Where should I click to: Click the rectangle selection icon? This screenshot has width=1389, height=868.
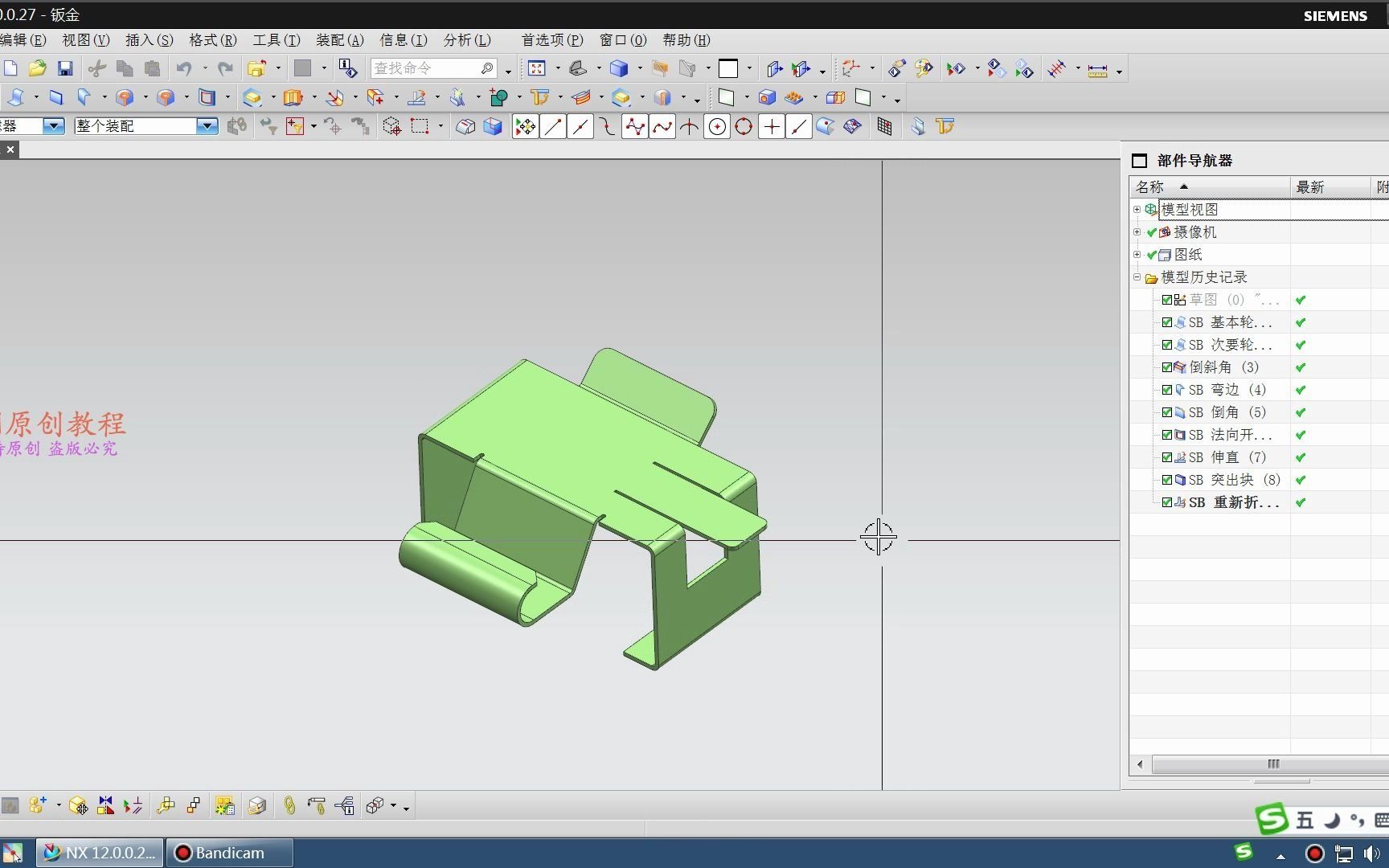click(420, 126)
